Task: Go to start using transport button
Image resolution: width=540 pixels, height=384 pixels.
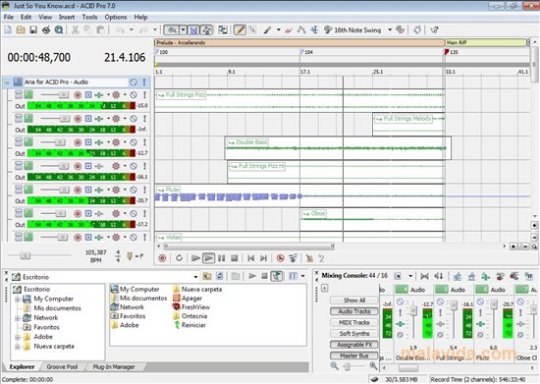Action: [251, 258]
